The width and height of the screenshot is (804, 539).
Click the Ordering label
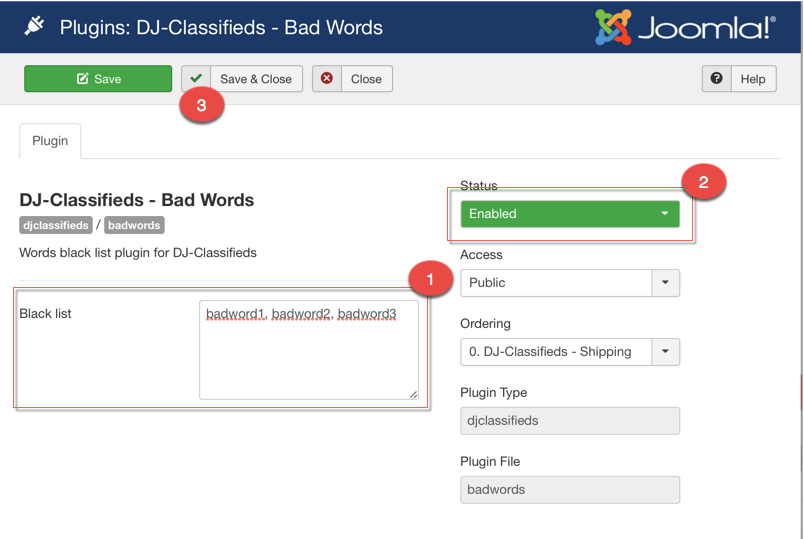[485, 324]
